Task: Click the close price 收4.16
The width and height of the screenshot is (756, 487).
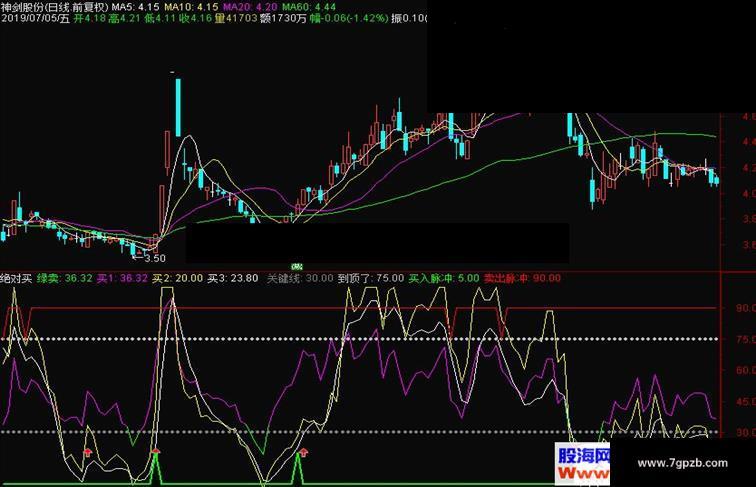Action: point(196,19)
